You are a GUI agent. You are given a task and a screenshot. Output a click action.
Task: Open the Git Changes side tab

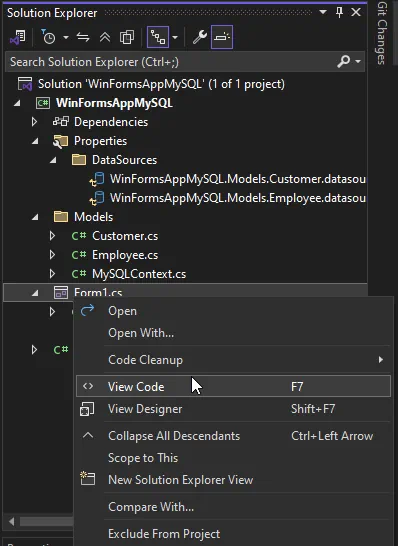coord(382,33)
